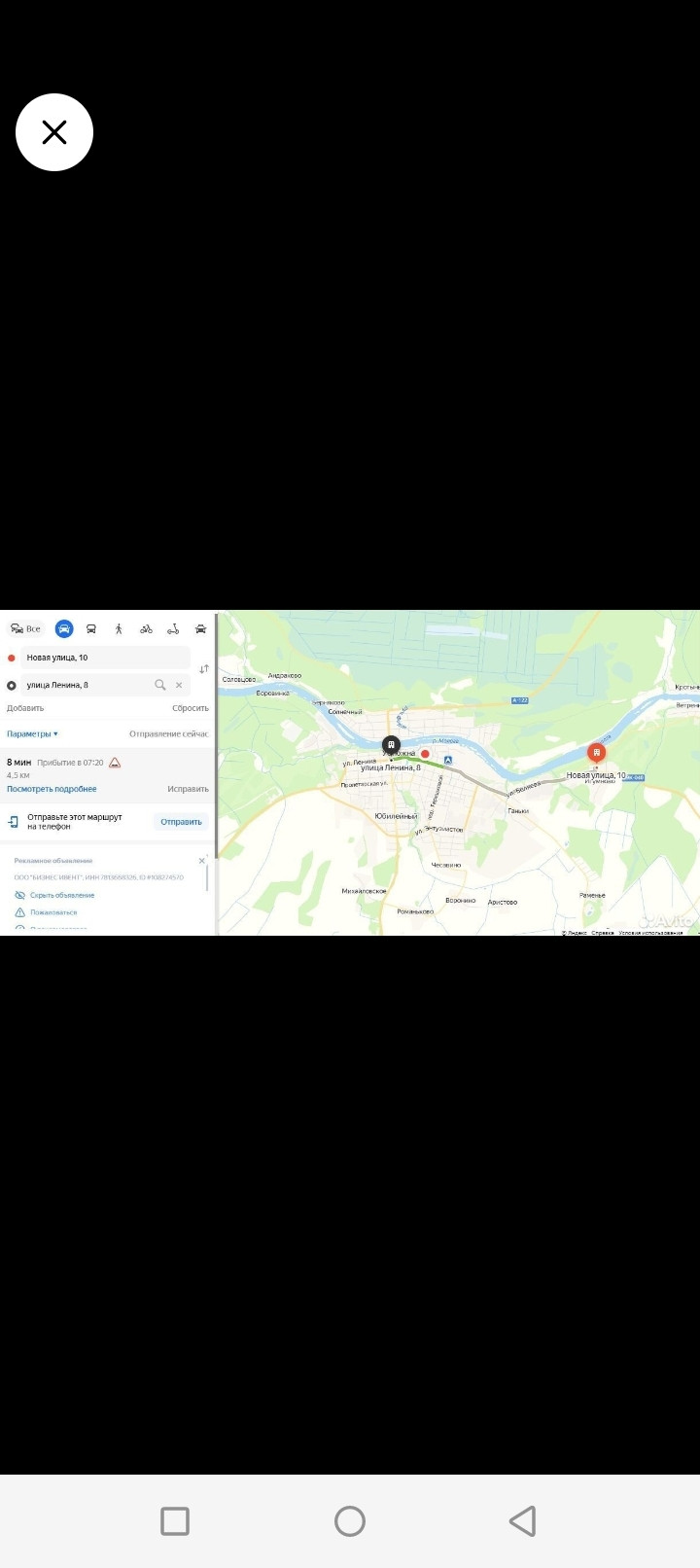Switch to the walking route icon
700x1568 pixels.
click(119, 629)
